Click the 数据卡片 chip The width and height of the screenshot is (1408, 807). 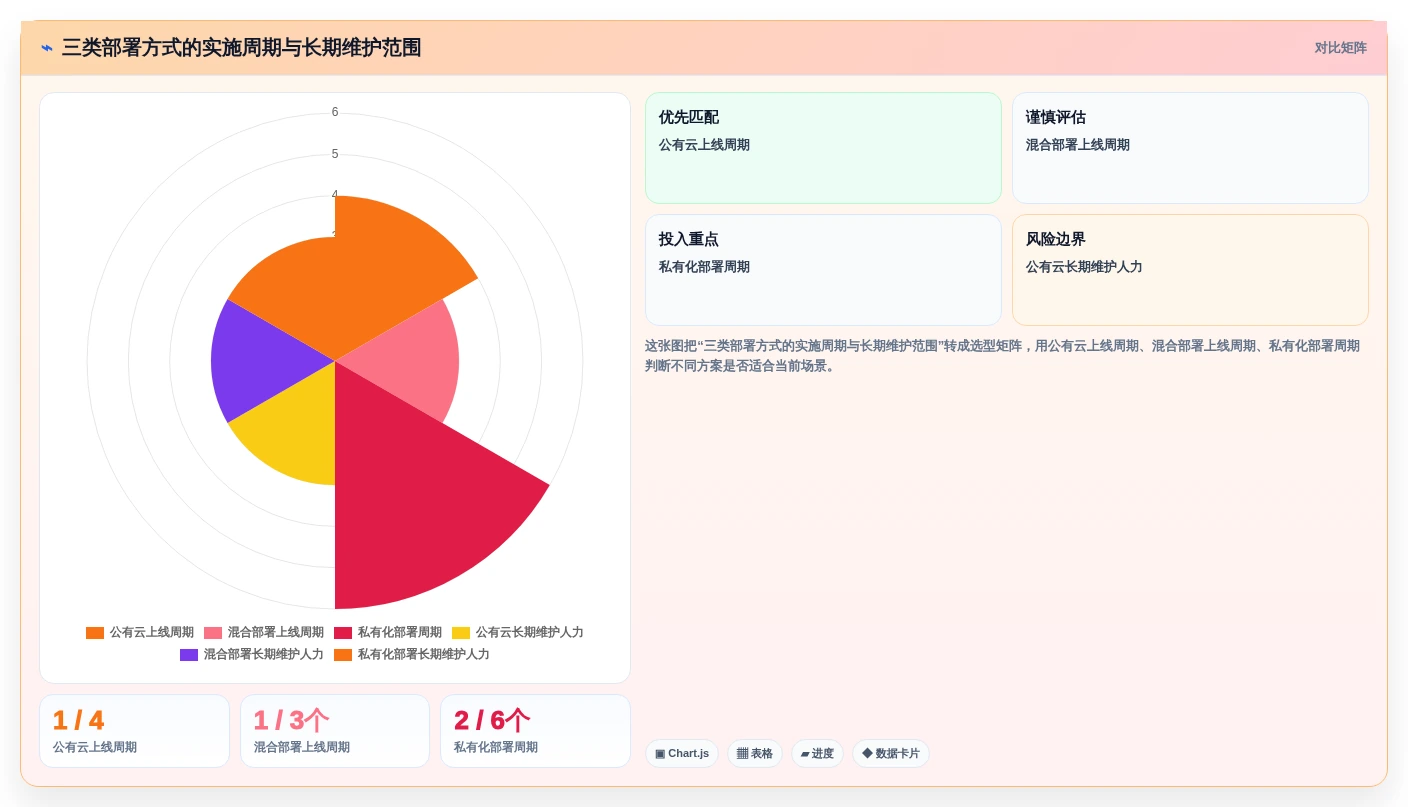coord(891,753)
